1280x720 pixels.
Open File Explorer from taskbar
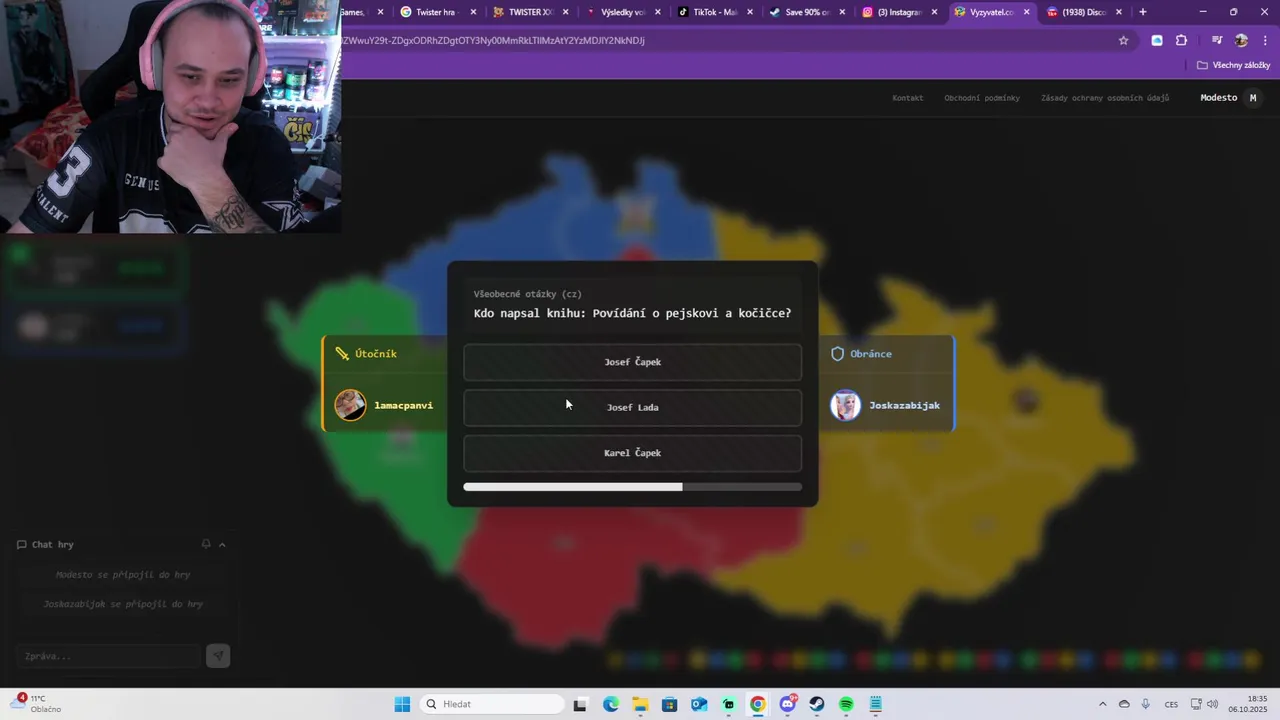[x=640, y=704]
